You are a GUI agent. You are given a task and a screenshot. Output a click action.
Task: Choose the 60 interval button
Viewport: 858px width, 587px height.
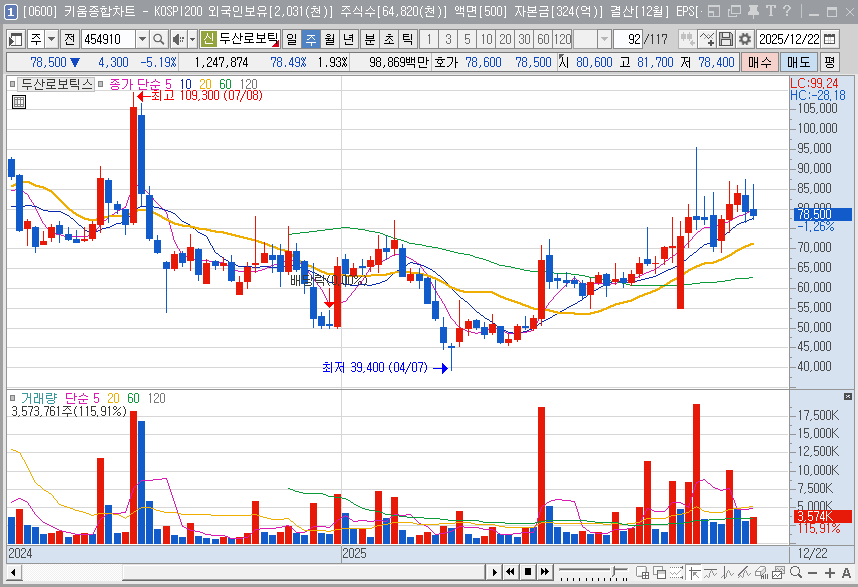[543, 39]
